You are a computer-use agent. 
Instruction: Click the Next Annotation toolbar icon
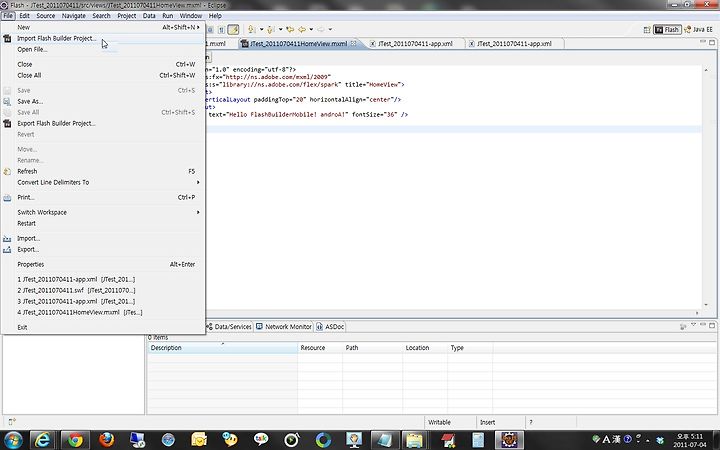pos(252,29)
